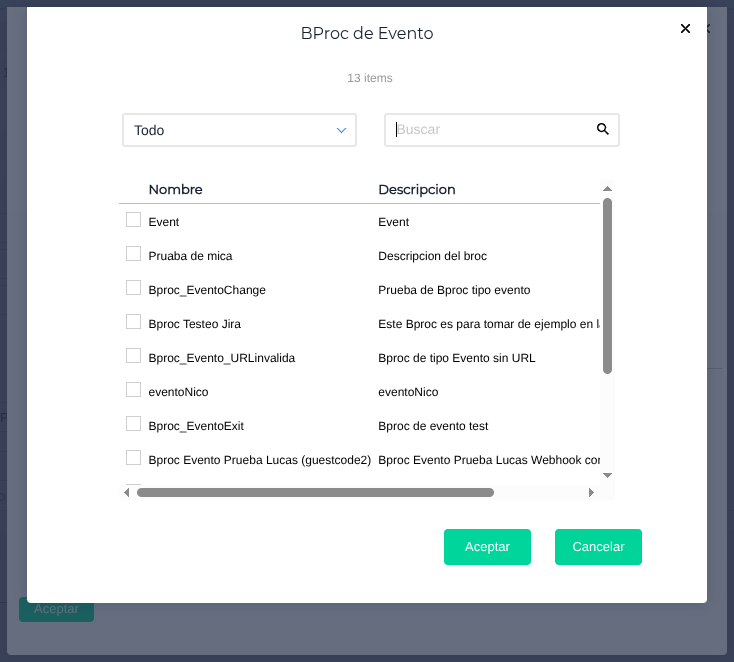This screenshot has height=662, width=734.
Task: Click the 'Bproc_EventoExit' name cell
Action: (196, 426)
